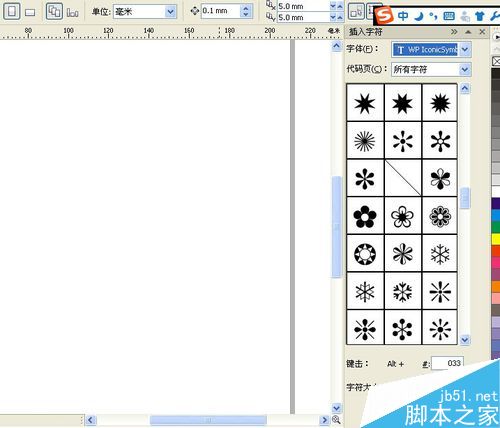The height and width of the screenshot is (428, 500).
Task: Open the units dropdown showing 毫米
Action: [170, 12]
